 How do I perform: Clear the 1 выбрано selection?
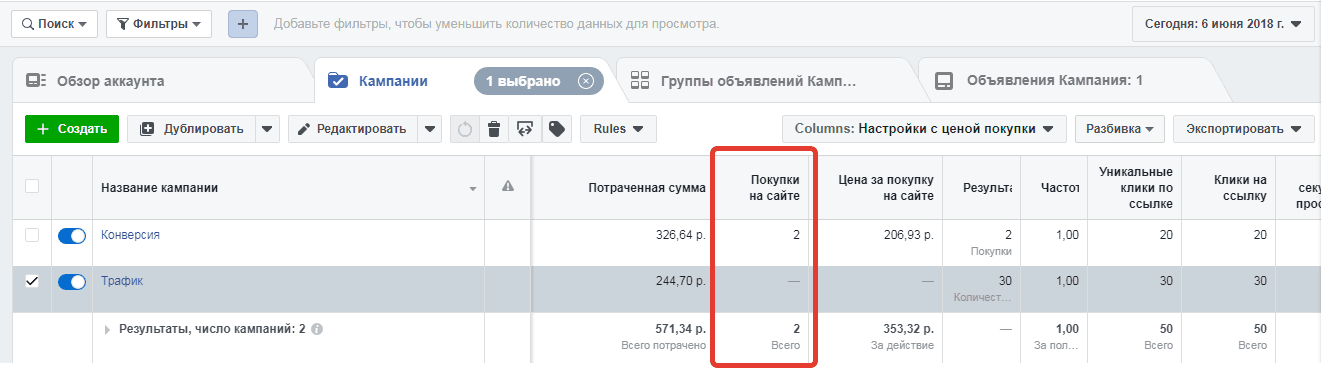click(x=586, y=81)
